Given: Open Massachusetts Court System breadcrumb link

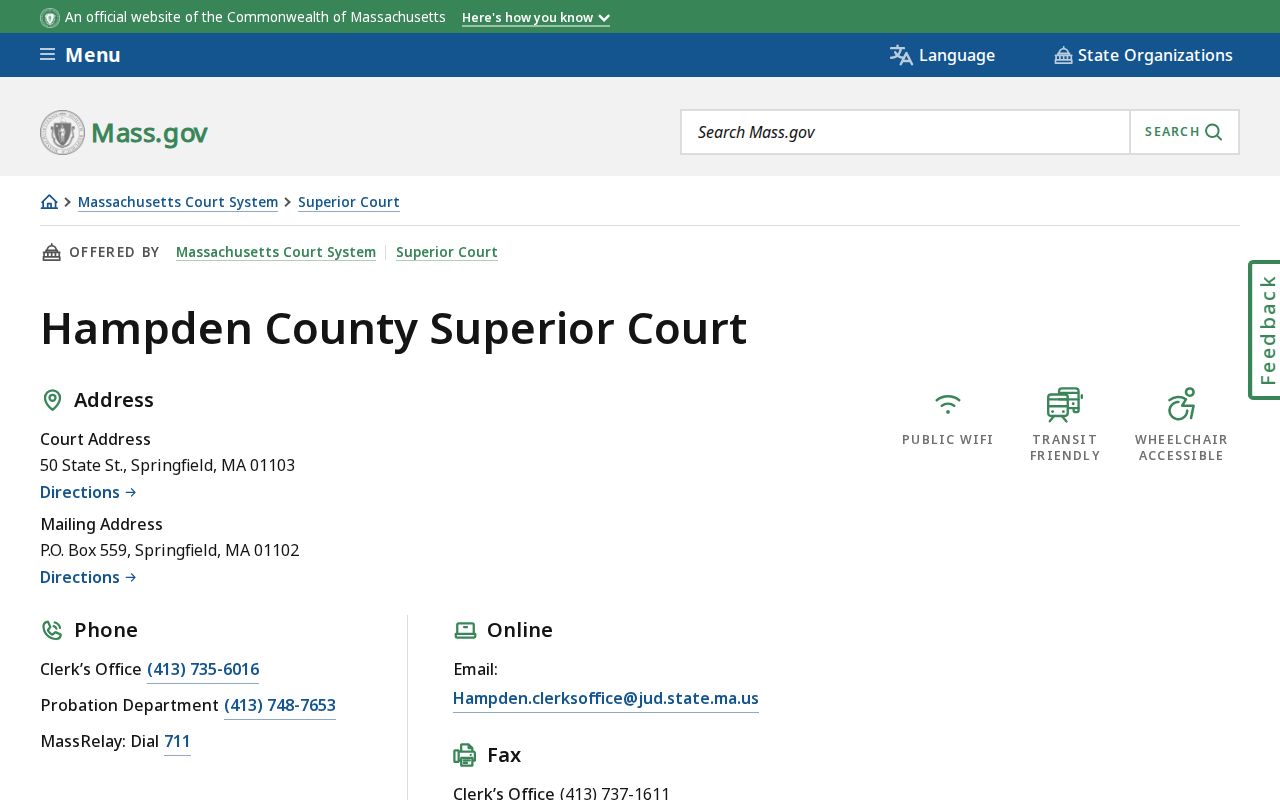Looking at the screenshot, I should click(178, 202).
